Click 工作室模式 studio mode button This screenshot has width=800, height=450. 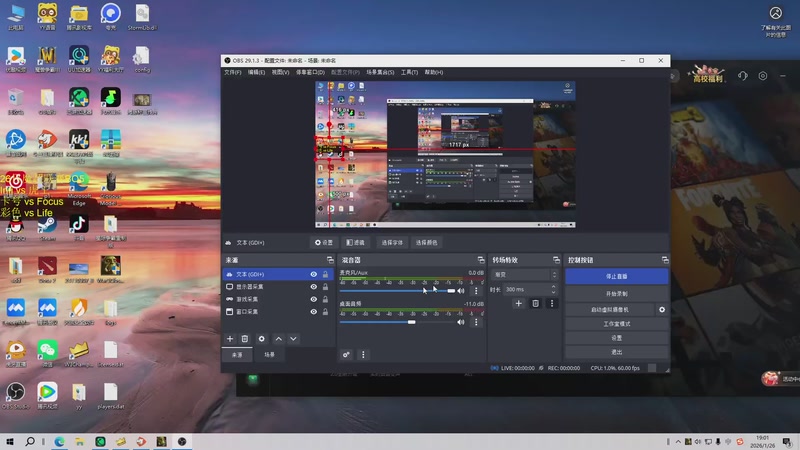click(x=616, y=324)
